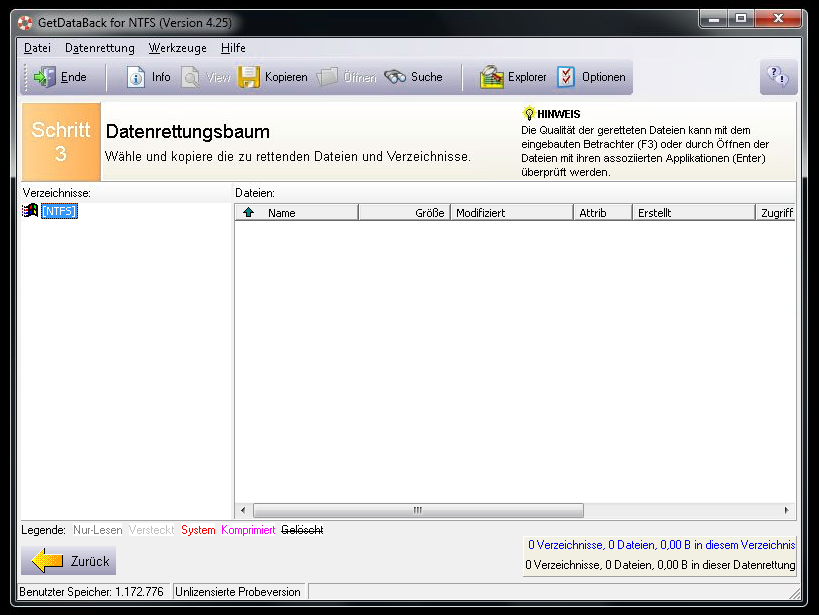Open the Hilfe menu

click(x=233, y=48)
